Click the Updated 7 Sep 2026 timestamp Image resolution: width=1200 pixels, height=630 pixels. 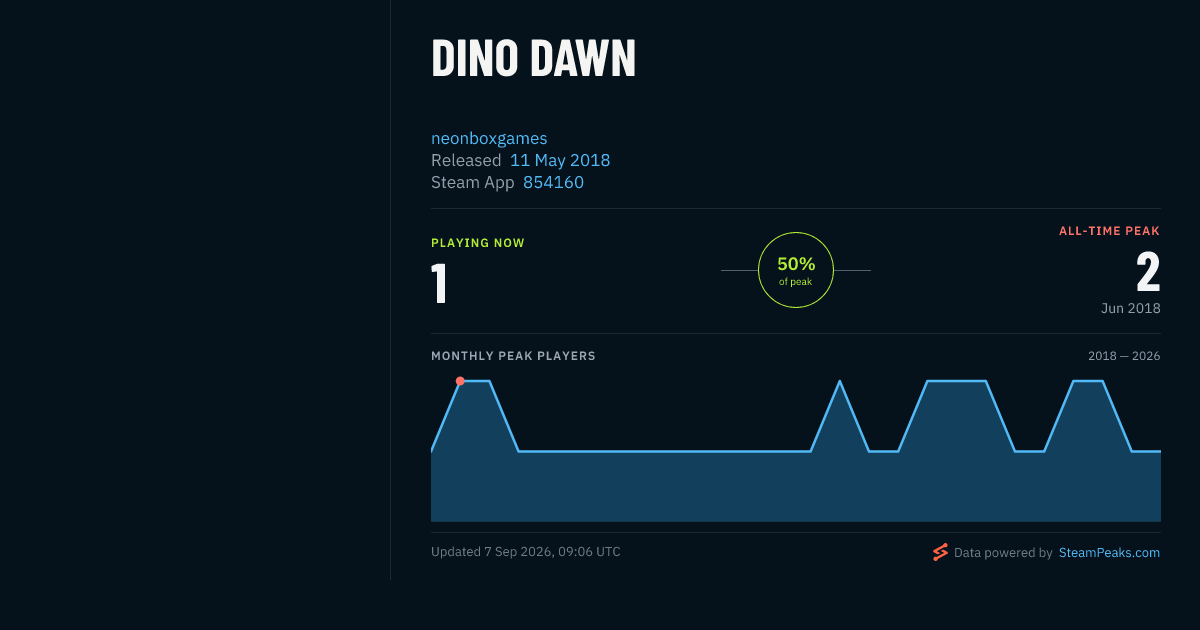click(x=525, y=552)
